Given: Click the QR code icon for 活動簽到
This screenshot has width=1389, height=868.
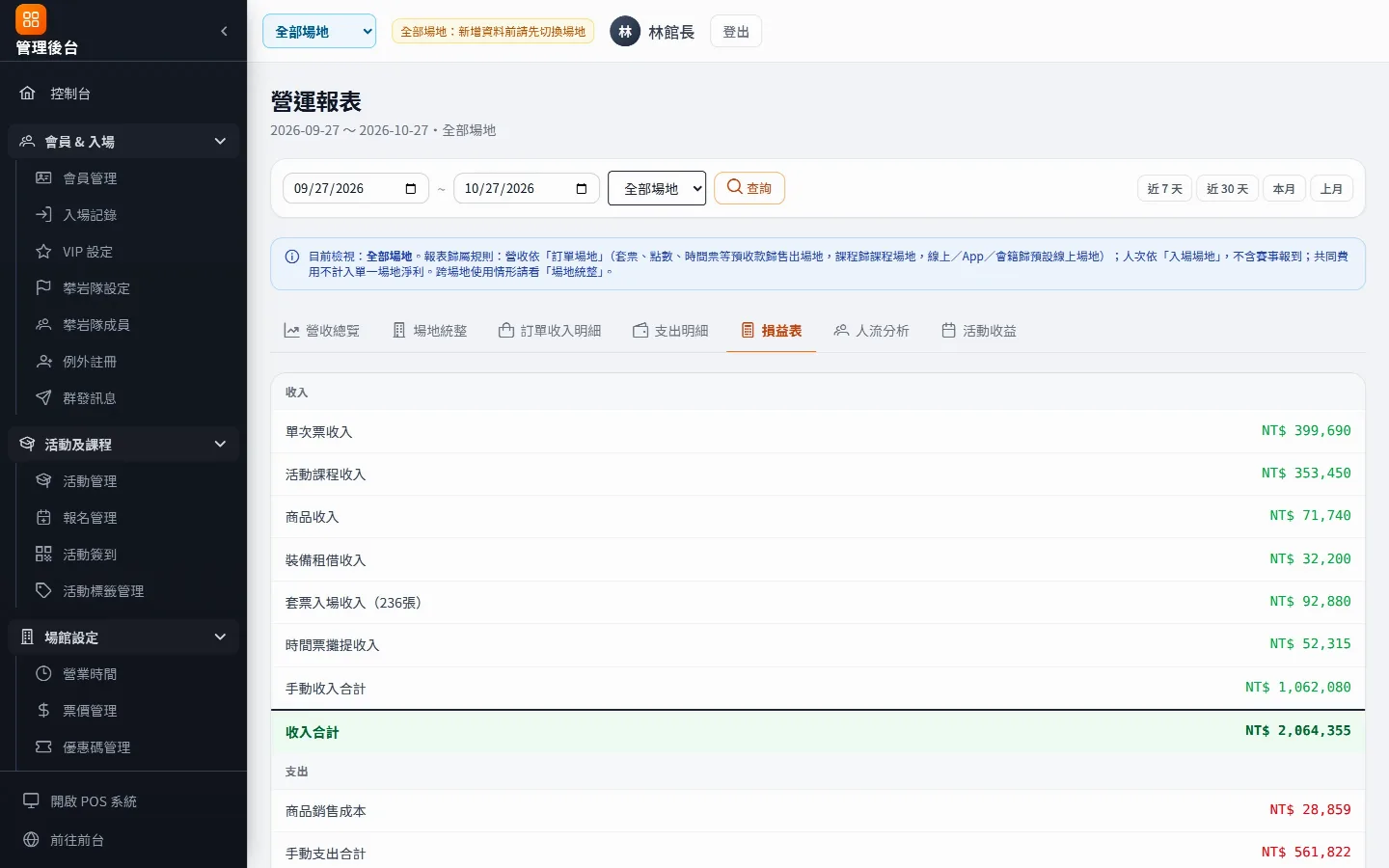Looking at the screenshot, I should point(43,555).
